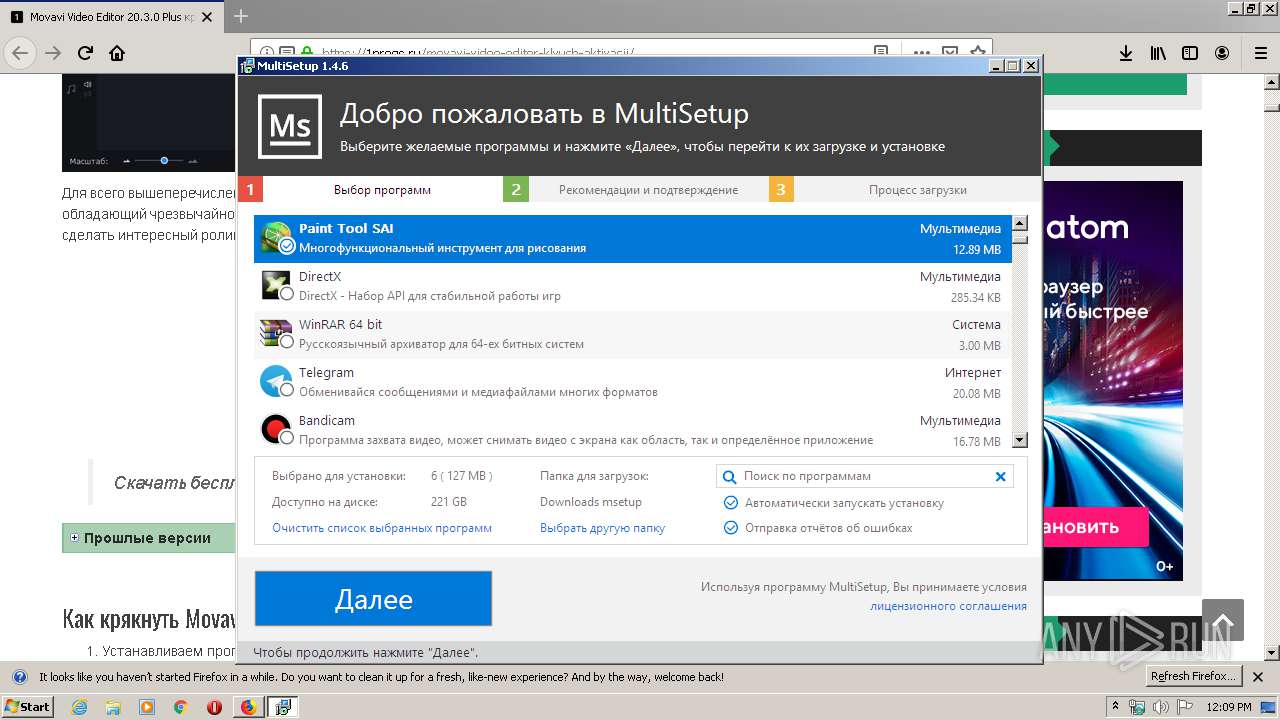Clear the program search field X icon
The height and width of the screenshot is (720, 1280).
point(1000,477)
